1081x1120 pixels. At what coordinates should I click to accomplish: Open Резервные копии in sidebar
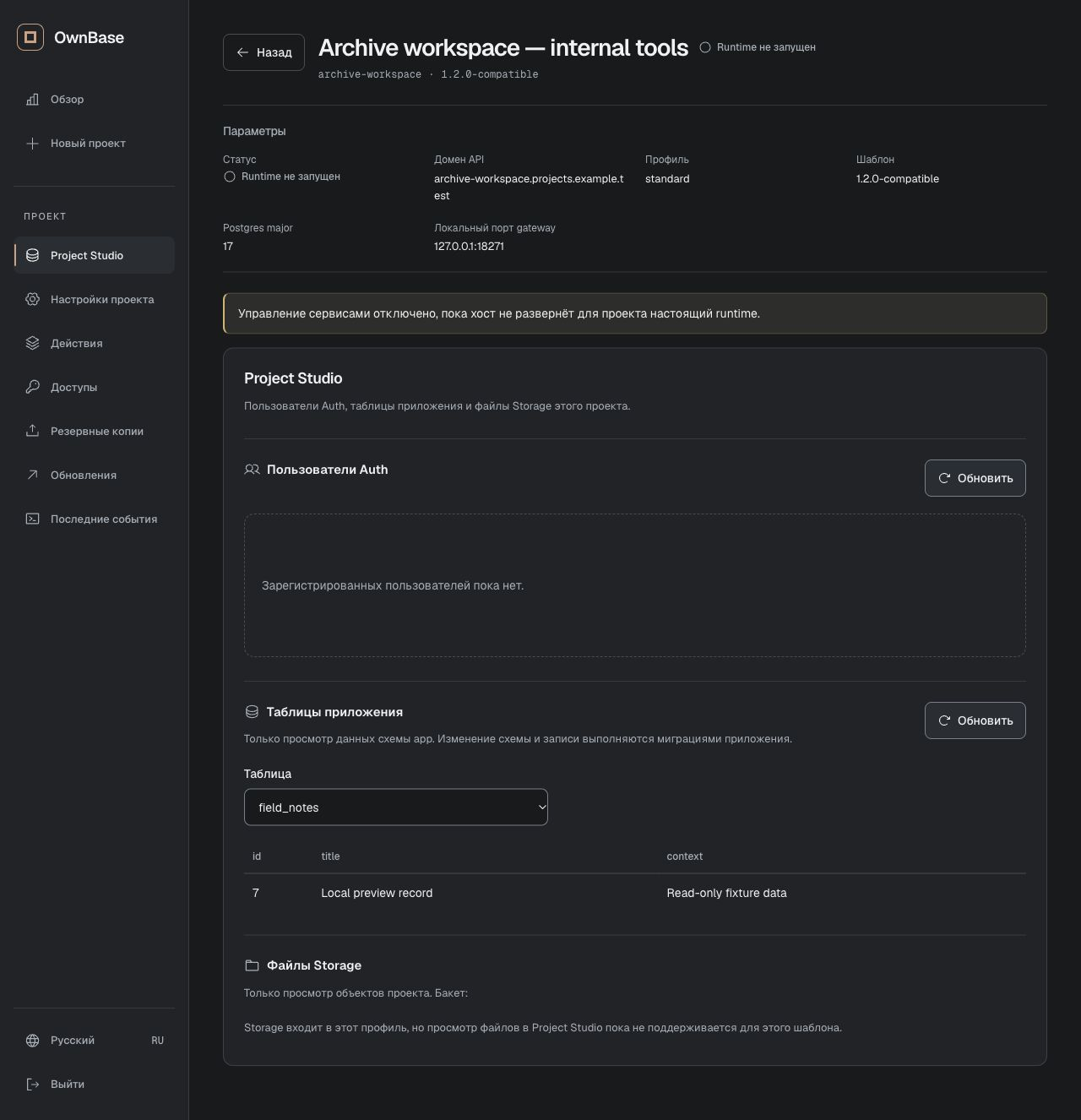click(94, 431)
